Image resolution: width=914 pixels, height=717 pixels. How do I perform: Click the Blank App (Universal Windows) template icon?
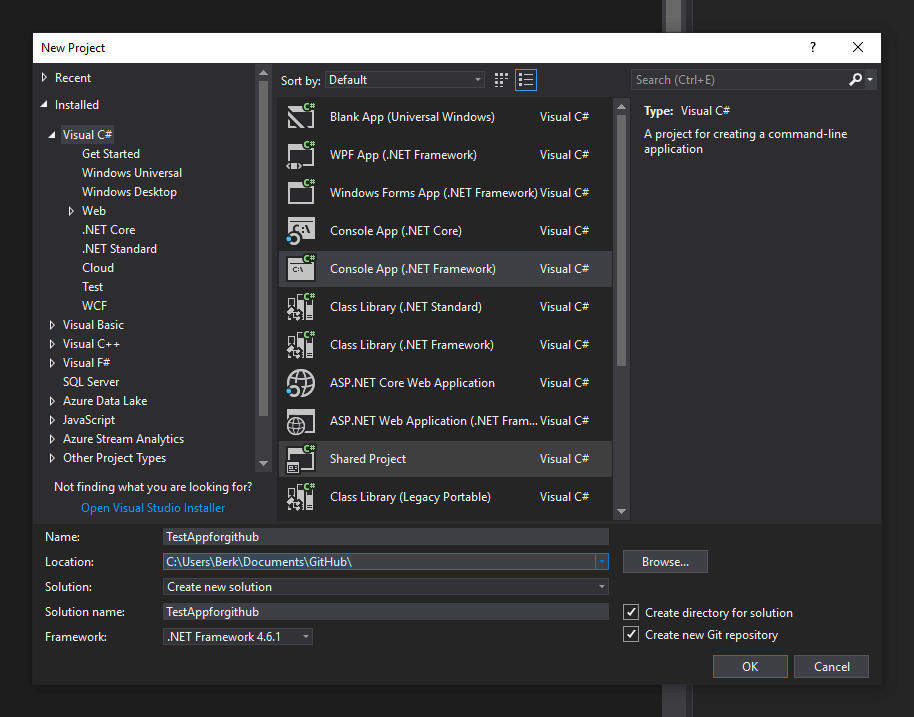[301, 116]
